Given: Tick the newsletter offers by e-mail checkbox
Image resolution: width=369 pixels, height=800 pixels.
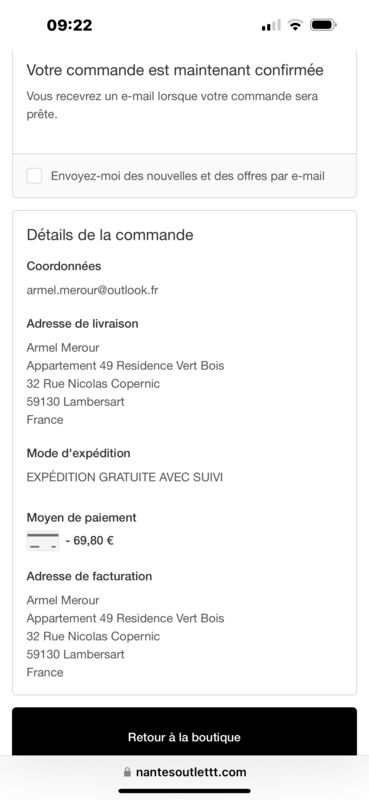Looking at the screenshot, I should (34, 176).
